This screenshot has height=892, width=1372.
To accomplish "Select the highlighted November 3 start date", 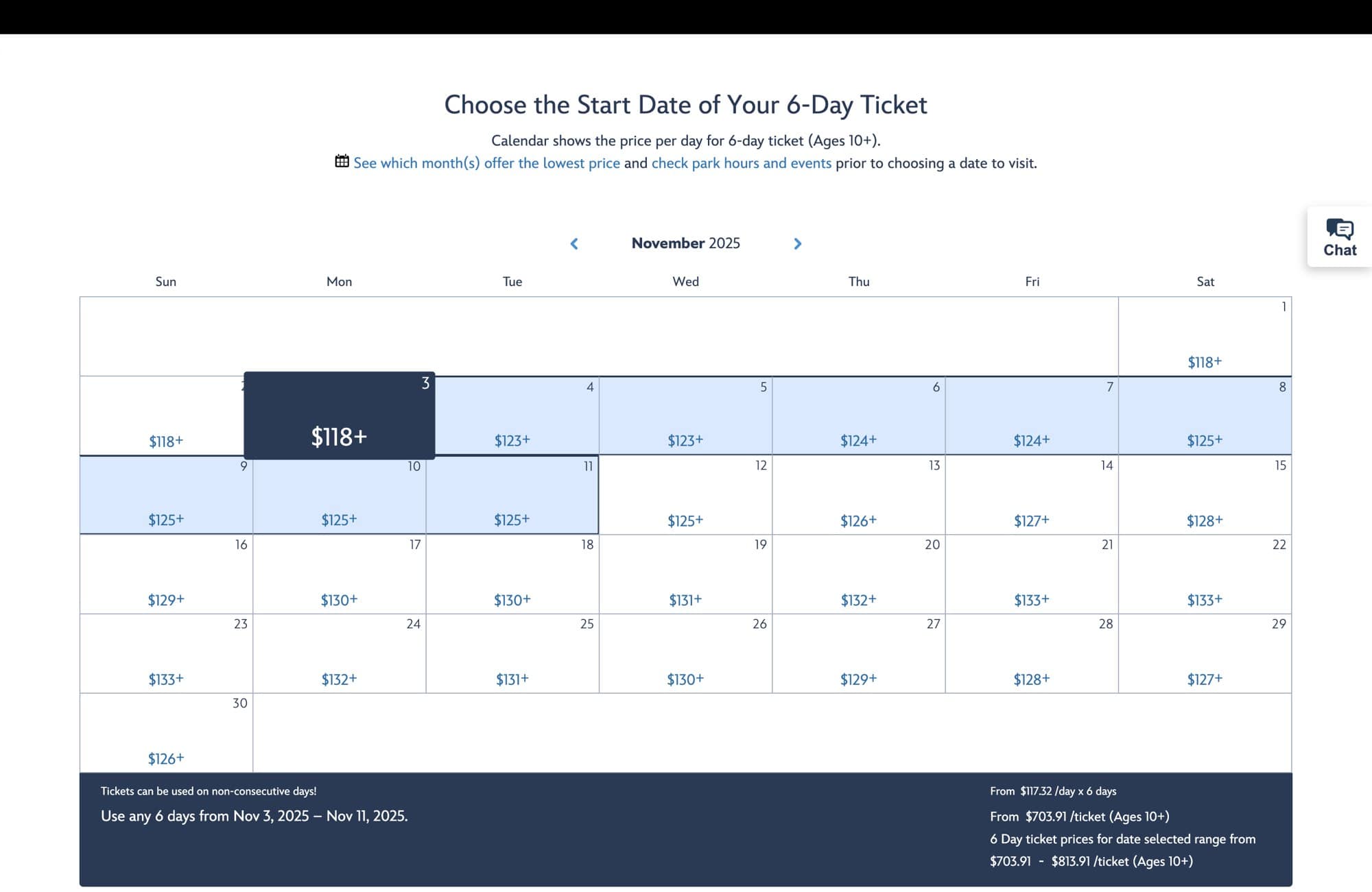I will 338,416.
